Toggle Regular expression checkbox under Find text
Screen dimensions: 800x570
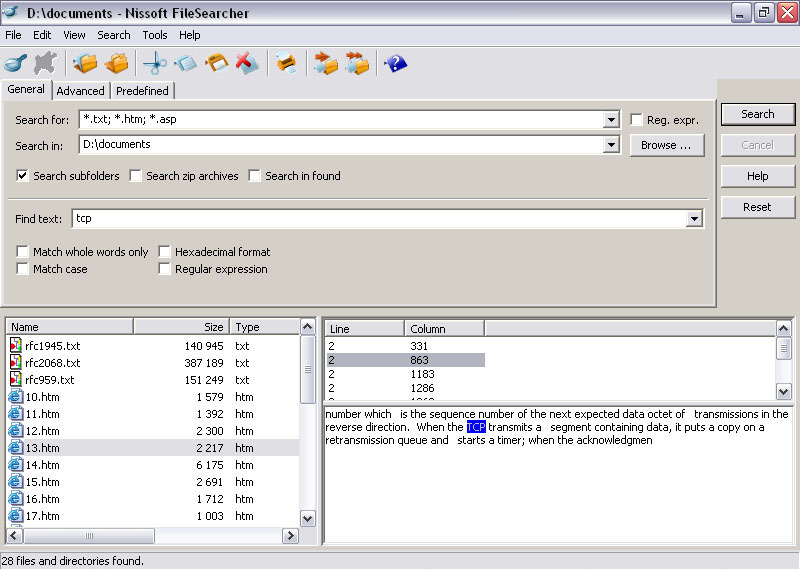[x=164, y=268]
